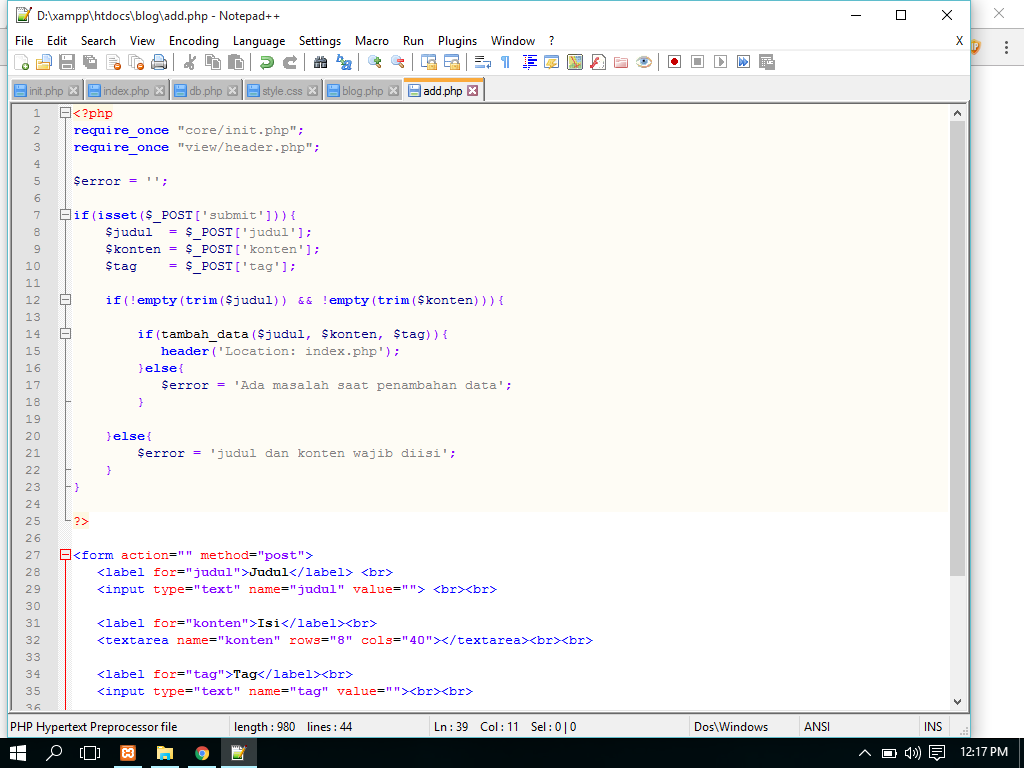
Task: Open the Function List icon
Action: [x=598, y=62]
